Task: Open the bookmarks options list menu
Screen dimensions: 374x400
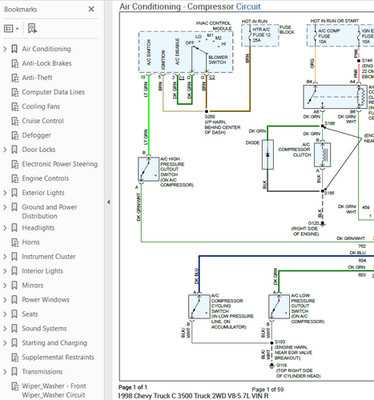Action: pos(11,29)
